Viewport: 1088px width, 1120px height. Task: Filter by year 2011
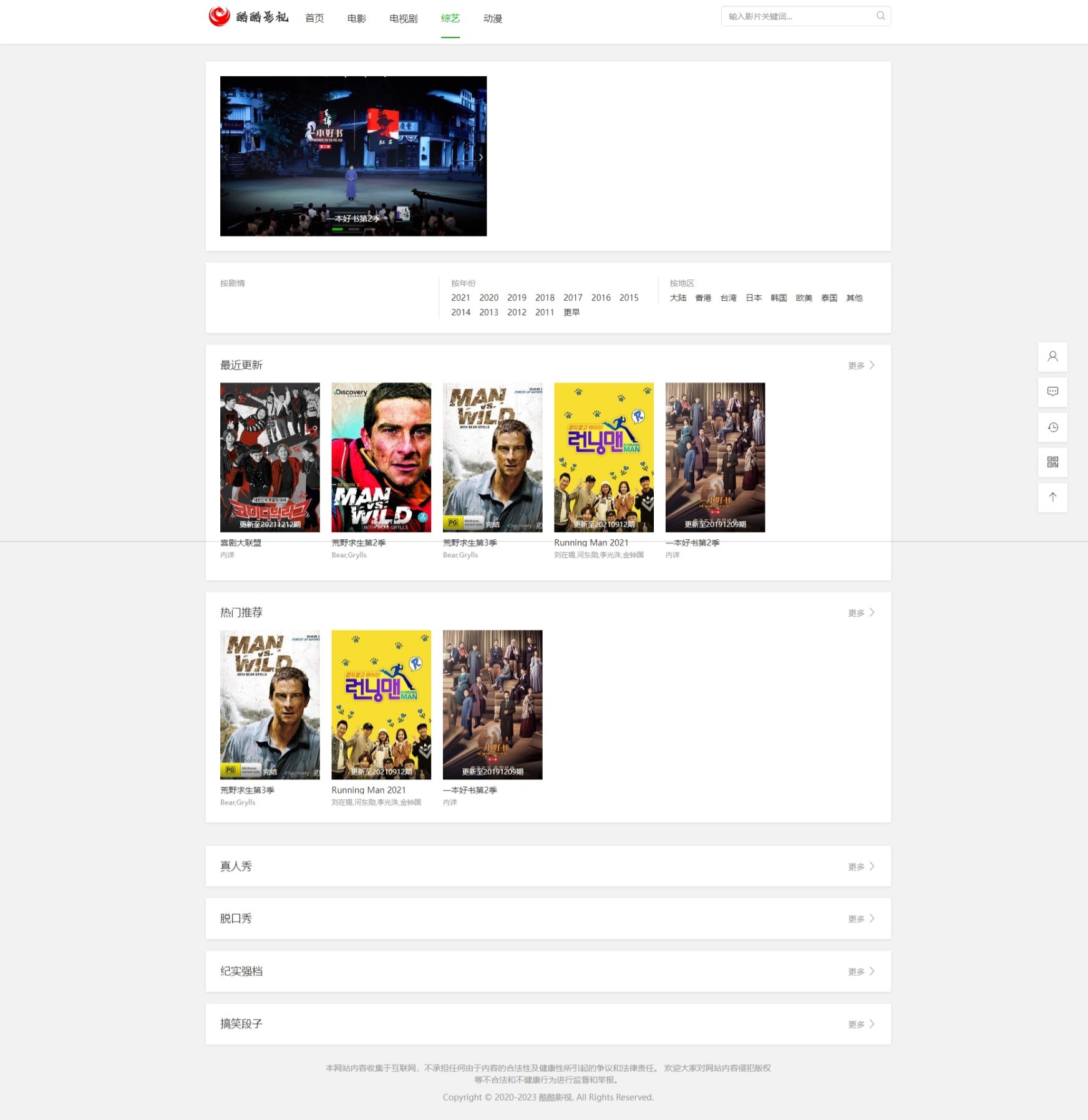point(545,313)
